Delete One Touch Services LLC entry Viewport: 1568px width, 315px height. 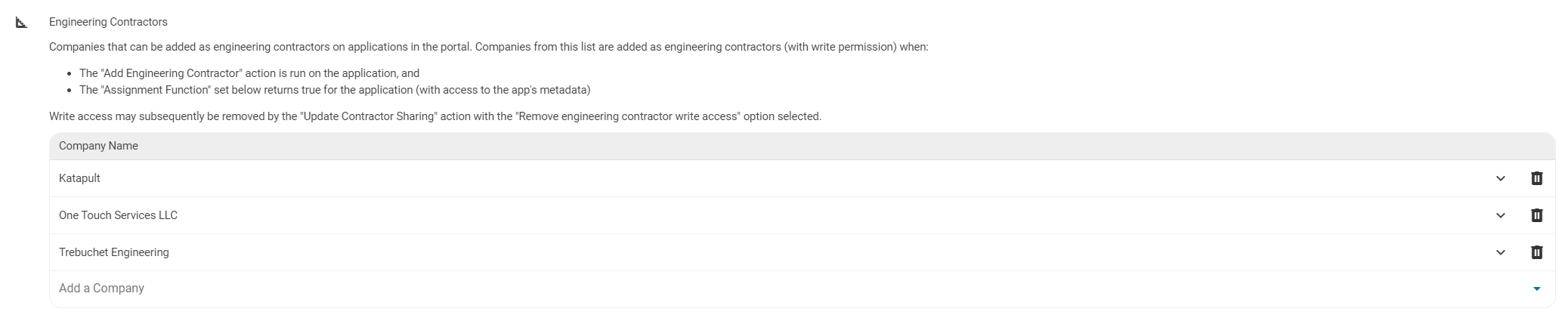[x=1536, y=215]
